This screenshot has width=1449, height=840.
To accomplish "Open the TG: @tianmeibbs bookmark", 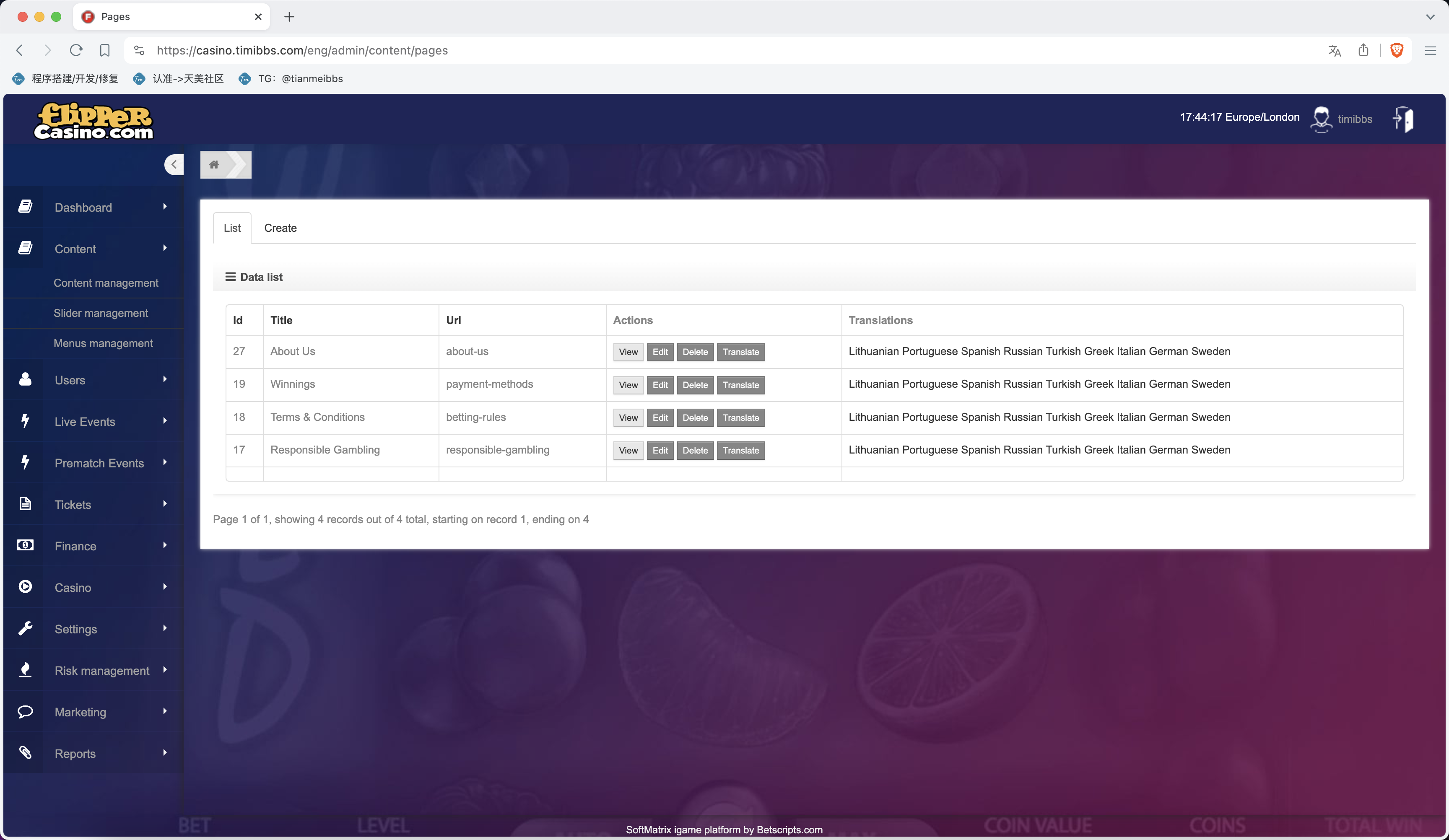I will click(291, 78).
